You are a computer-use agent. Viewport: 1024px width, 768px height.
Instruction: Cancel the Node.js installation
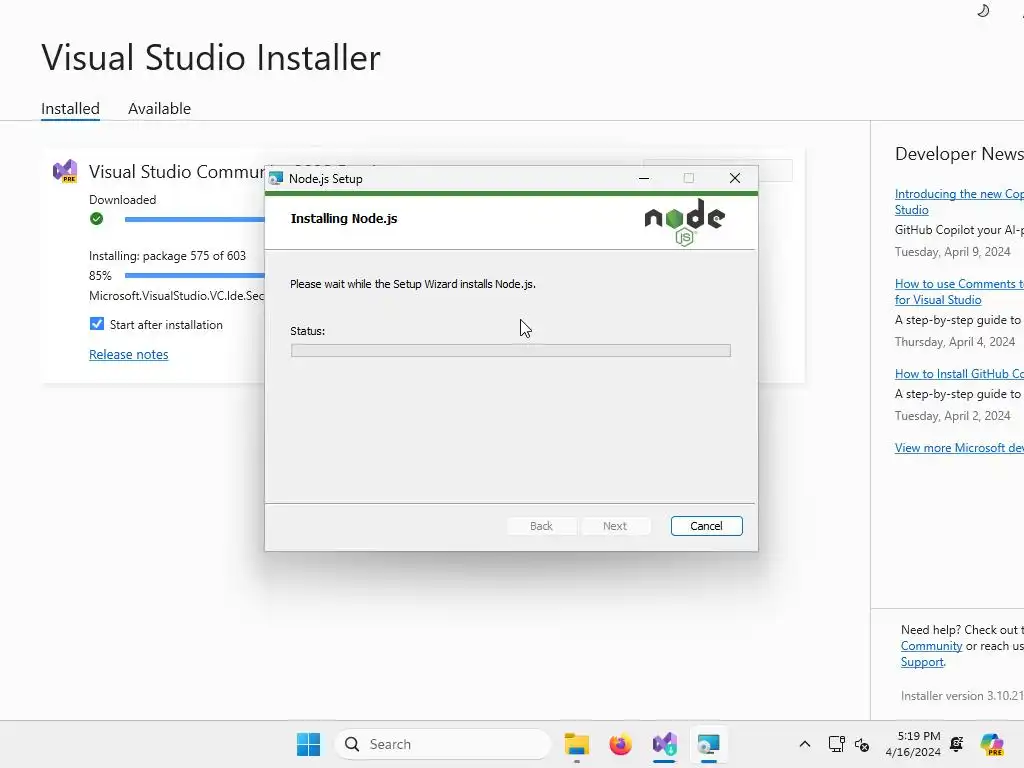(706, 526)
